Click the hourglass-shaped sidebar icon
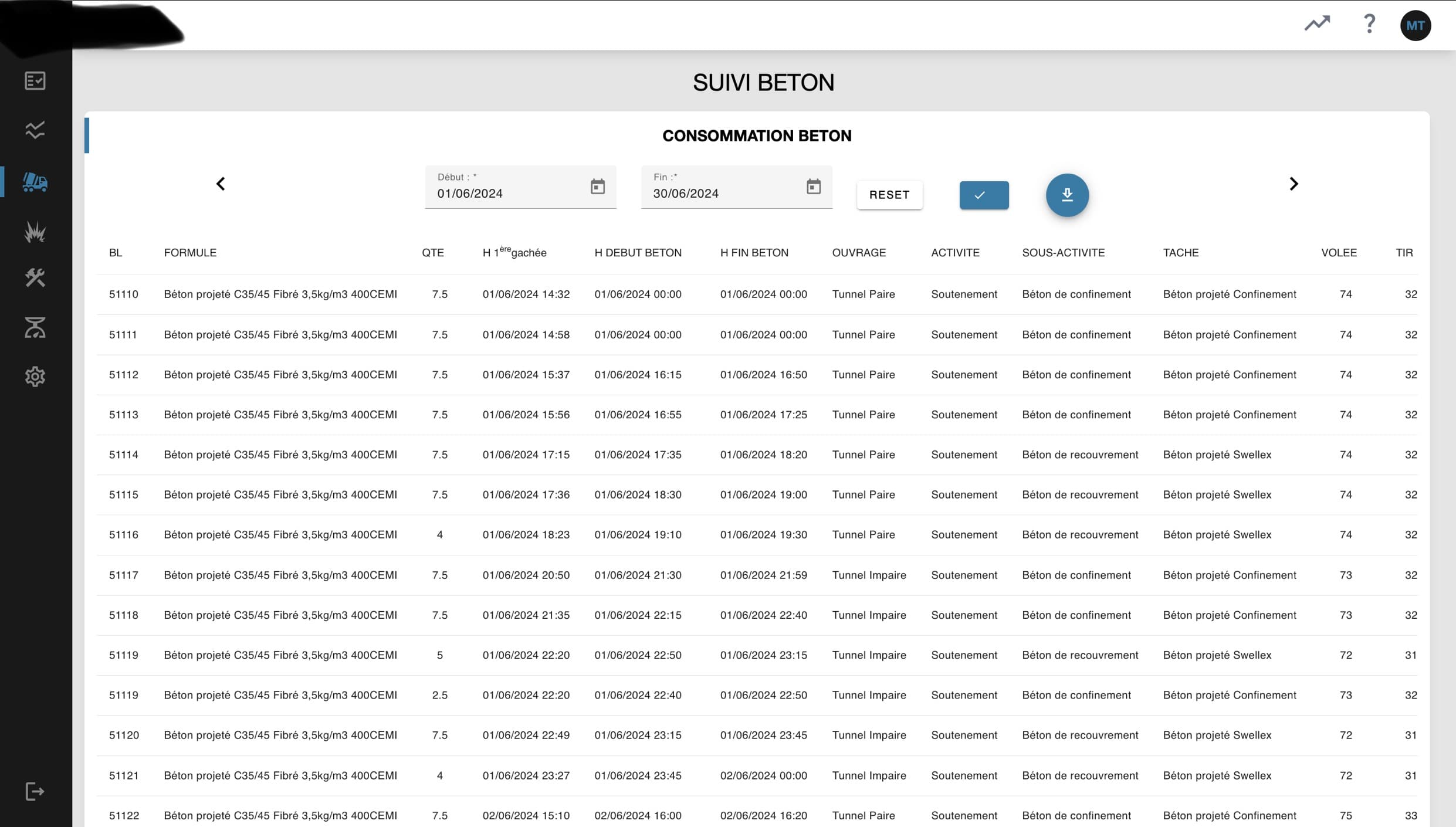Screen dimensions: 1456x827 point(35,327)
